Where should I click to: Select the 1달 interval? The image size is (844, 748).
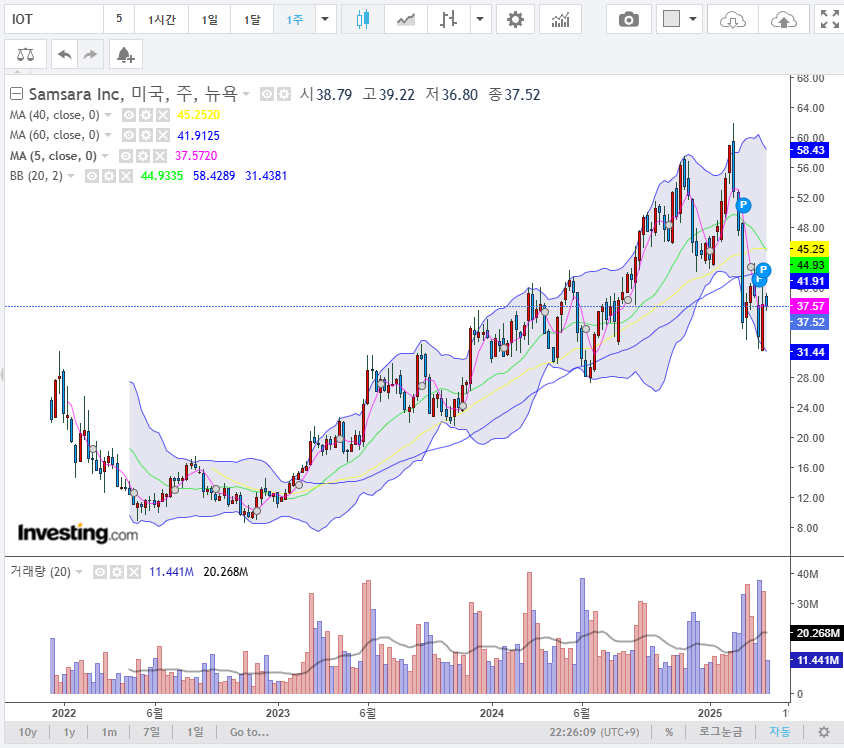252,20
